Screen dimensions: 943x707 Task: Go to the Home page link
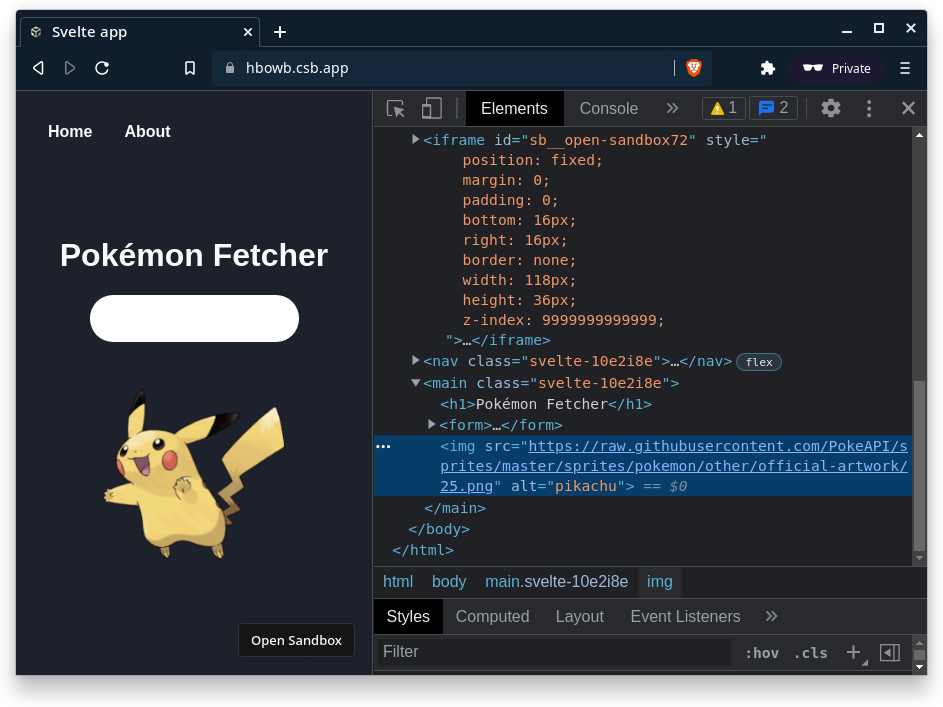(x=70, y=132)
